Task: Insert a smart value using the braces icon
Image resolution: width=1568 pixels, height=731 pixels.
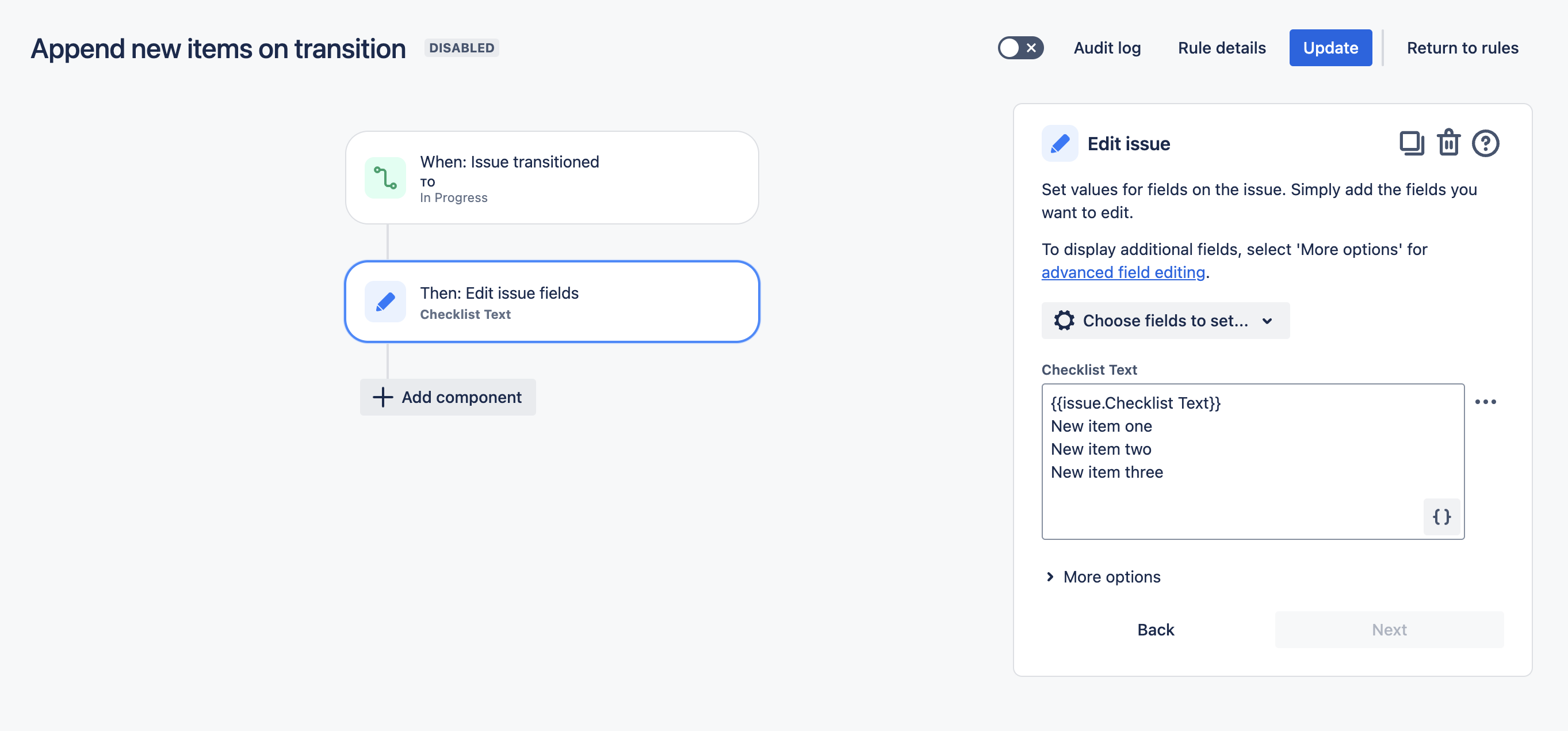Action: pyautogui.click(x=1441, y=516)
